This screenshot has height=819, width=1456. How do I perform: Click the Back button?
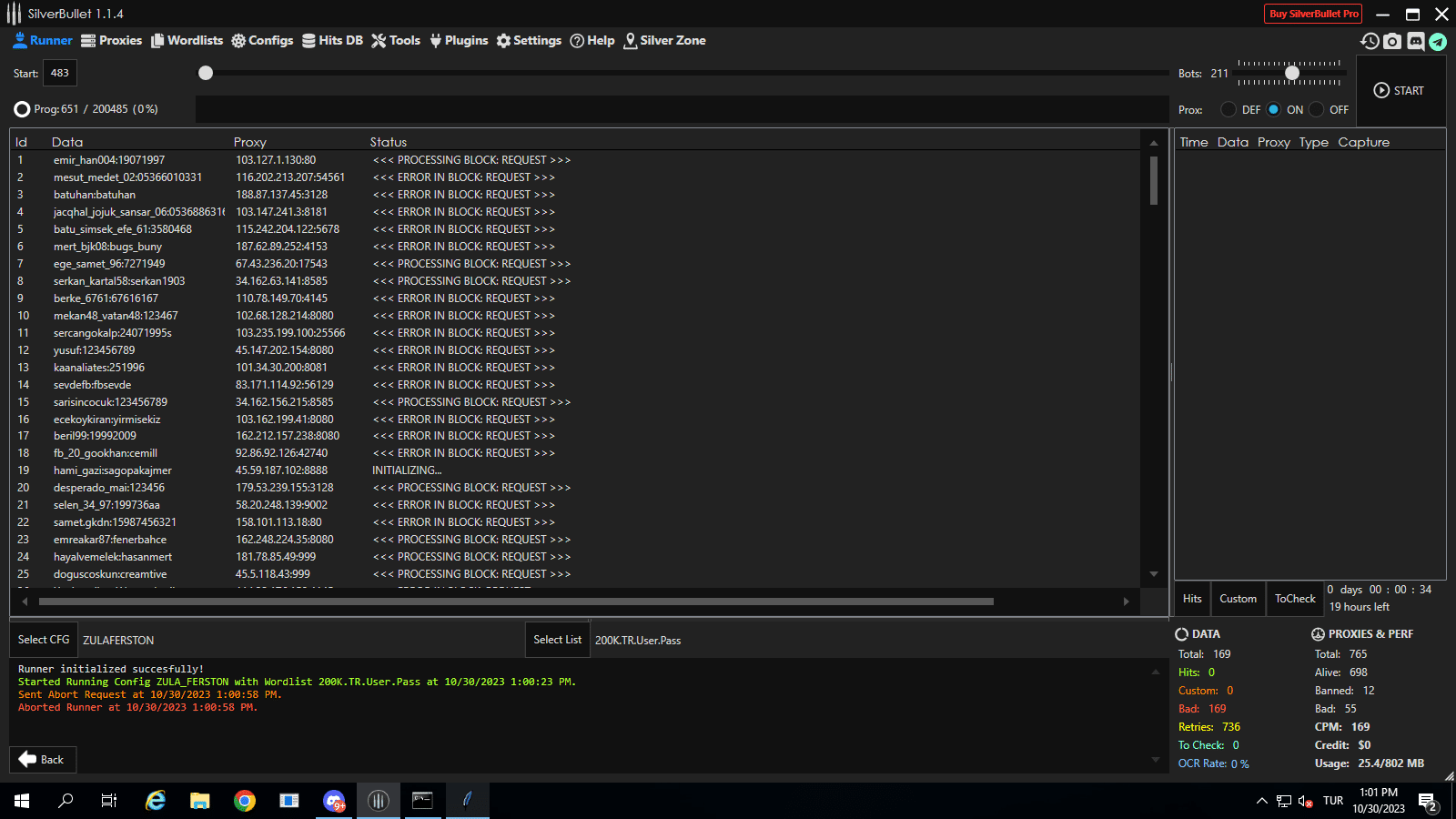coord(43,760)
